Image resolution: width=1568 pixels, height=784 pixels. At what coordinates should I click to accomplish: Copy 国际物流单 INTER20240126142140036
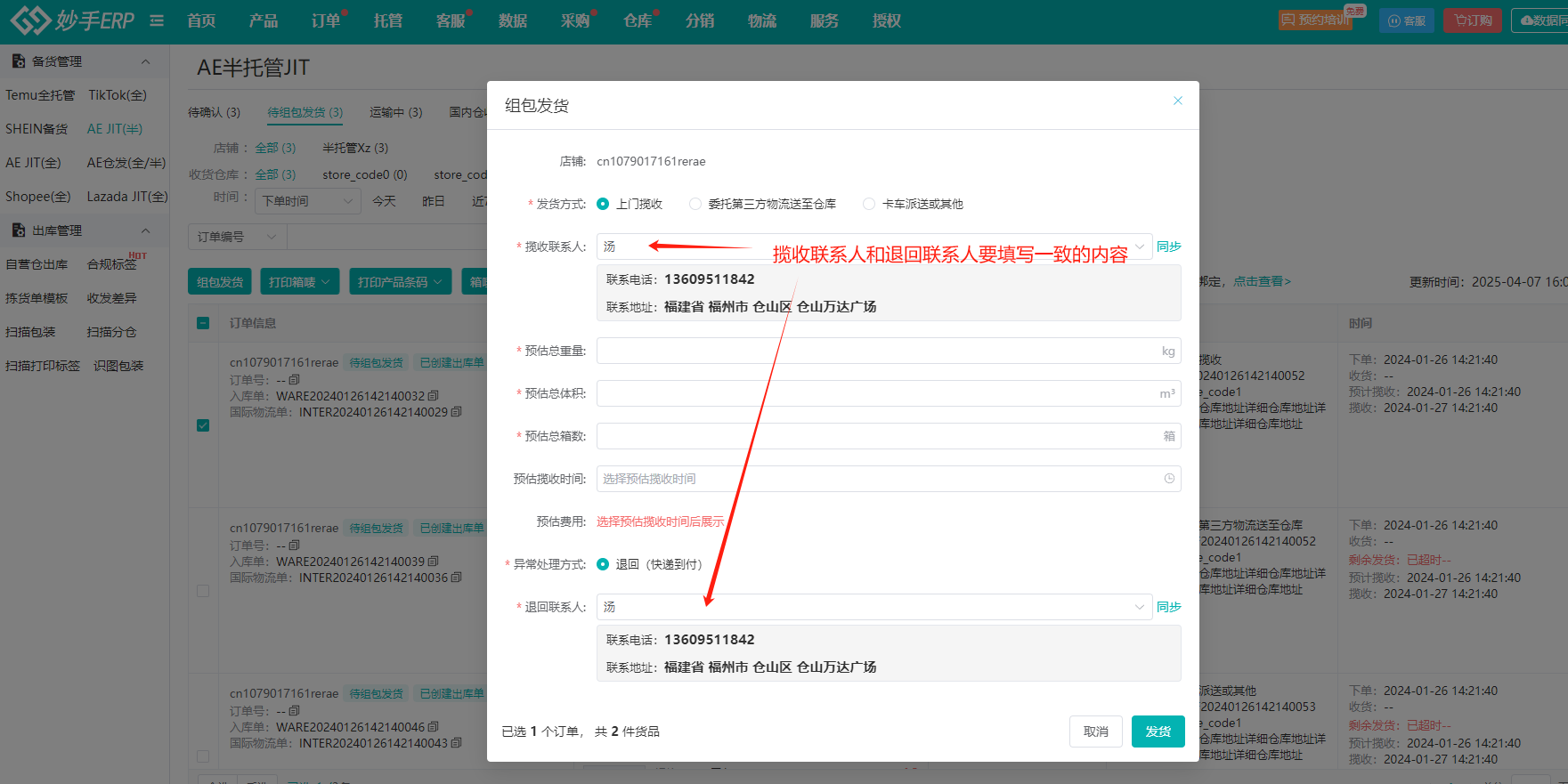coord(457,578)
